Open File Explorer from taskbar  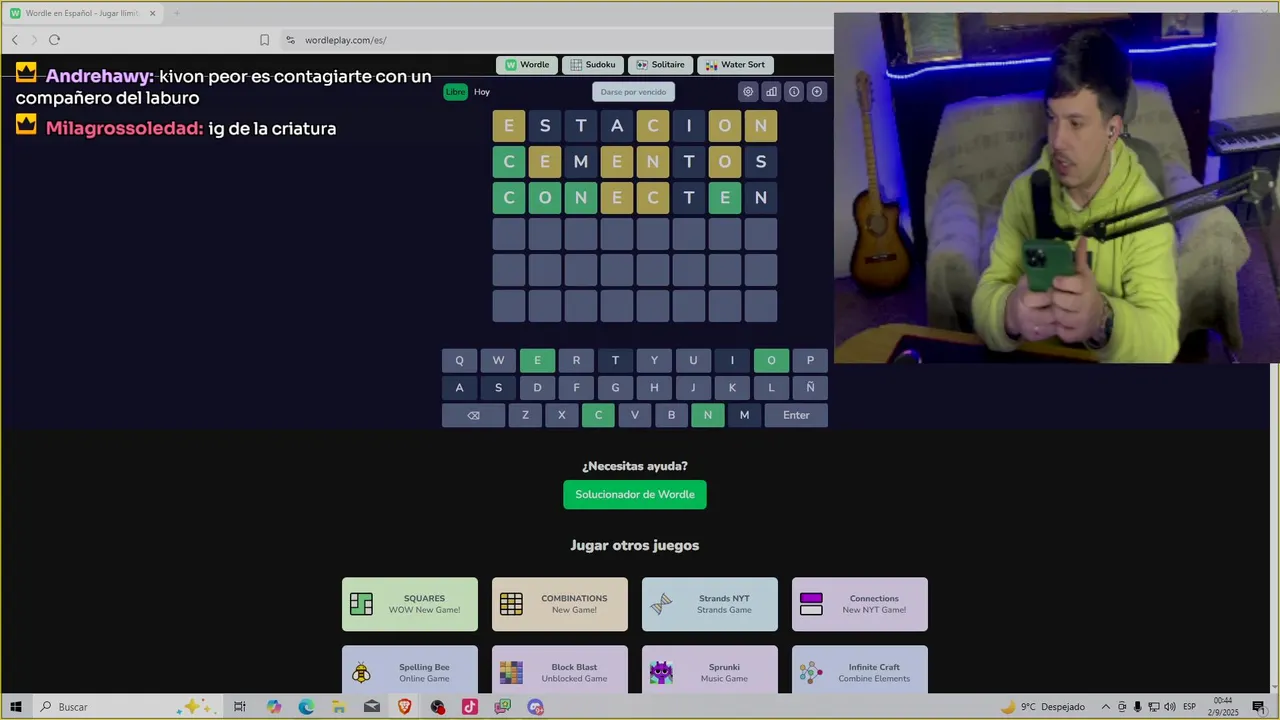click(339, 707)
